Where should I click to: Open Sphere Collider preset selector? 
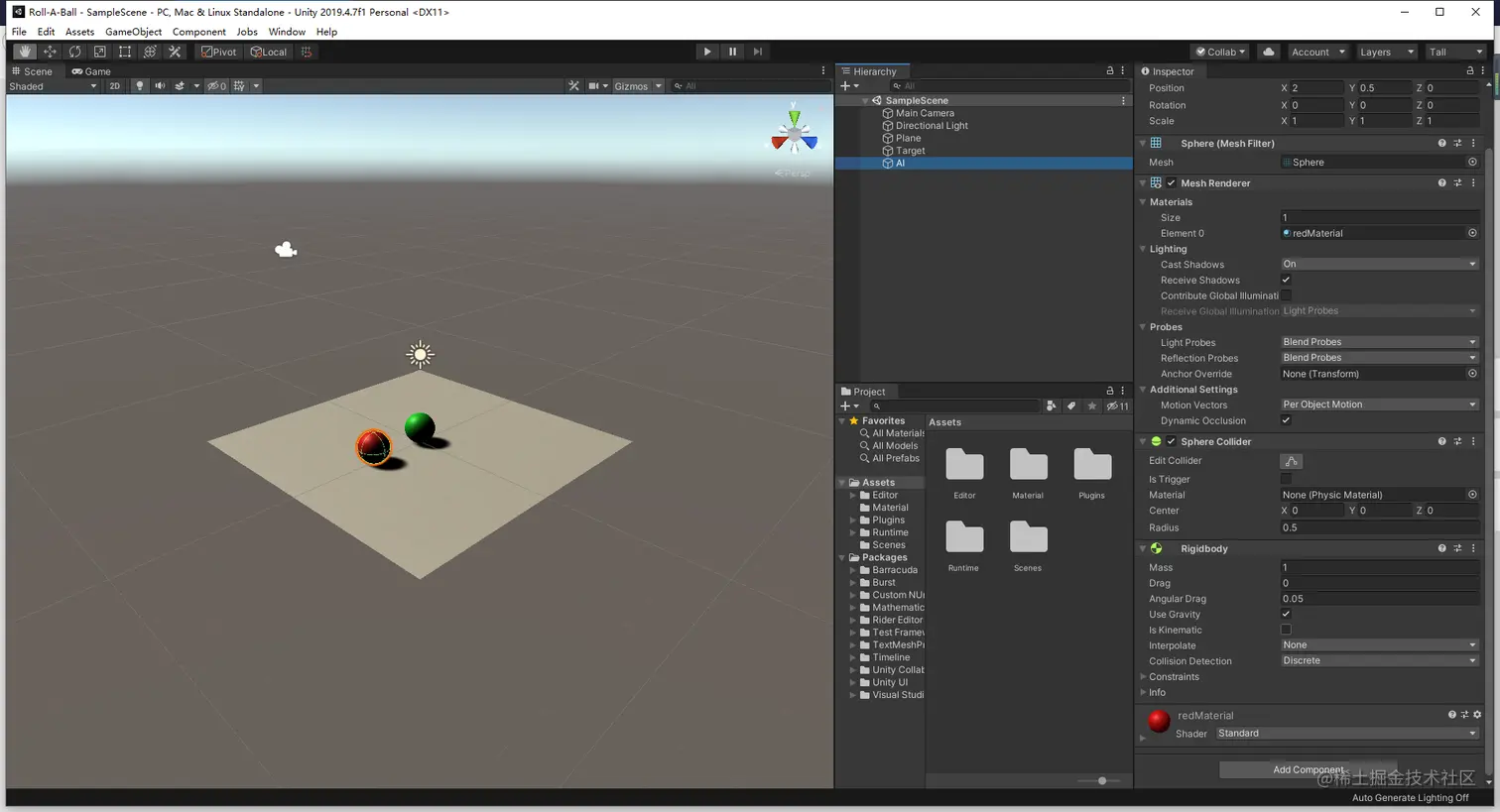tap(1457, 441)
